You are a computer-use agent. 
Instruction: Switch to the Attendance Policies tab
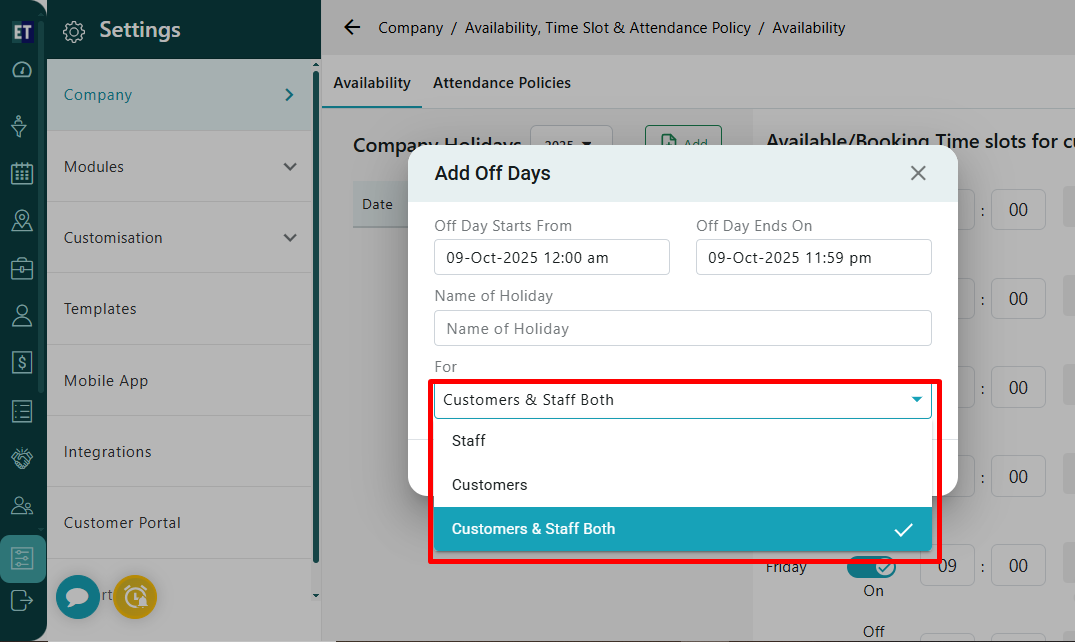pos(502,83)
